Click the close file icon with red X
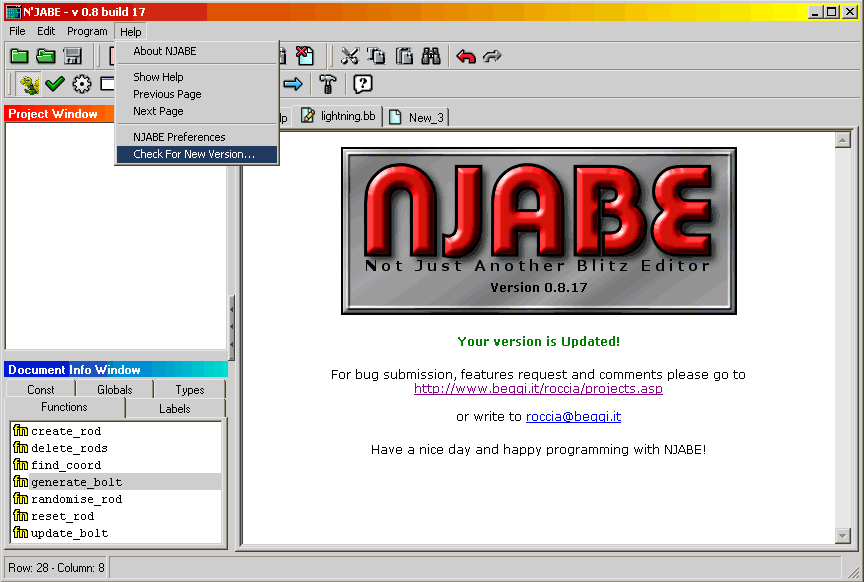The width and height of the screenshot is (864, 582). point(305,56)
